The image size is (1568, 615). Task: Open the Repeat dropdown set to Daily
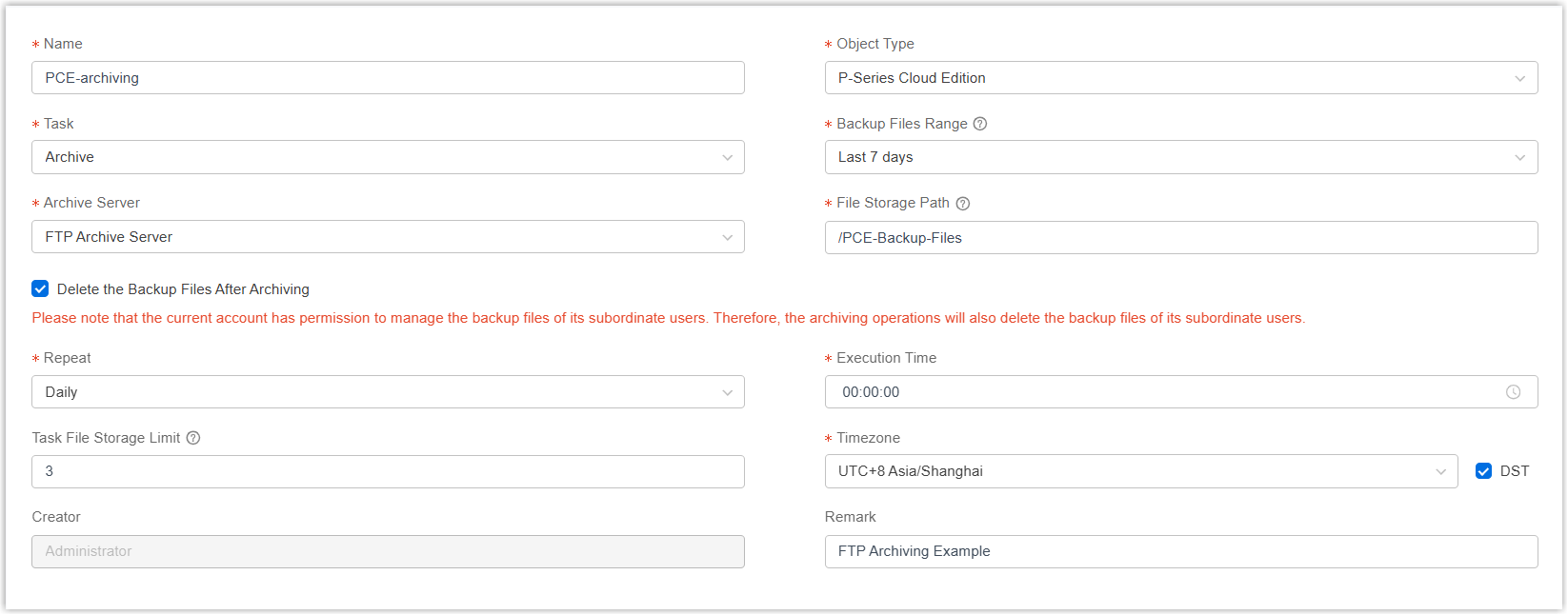(x=388, y=392)
